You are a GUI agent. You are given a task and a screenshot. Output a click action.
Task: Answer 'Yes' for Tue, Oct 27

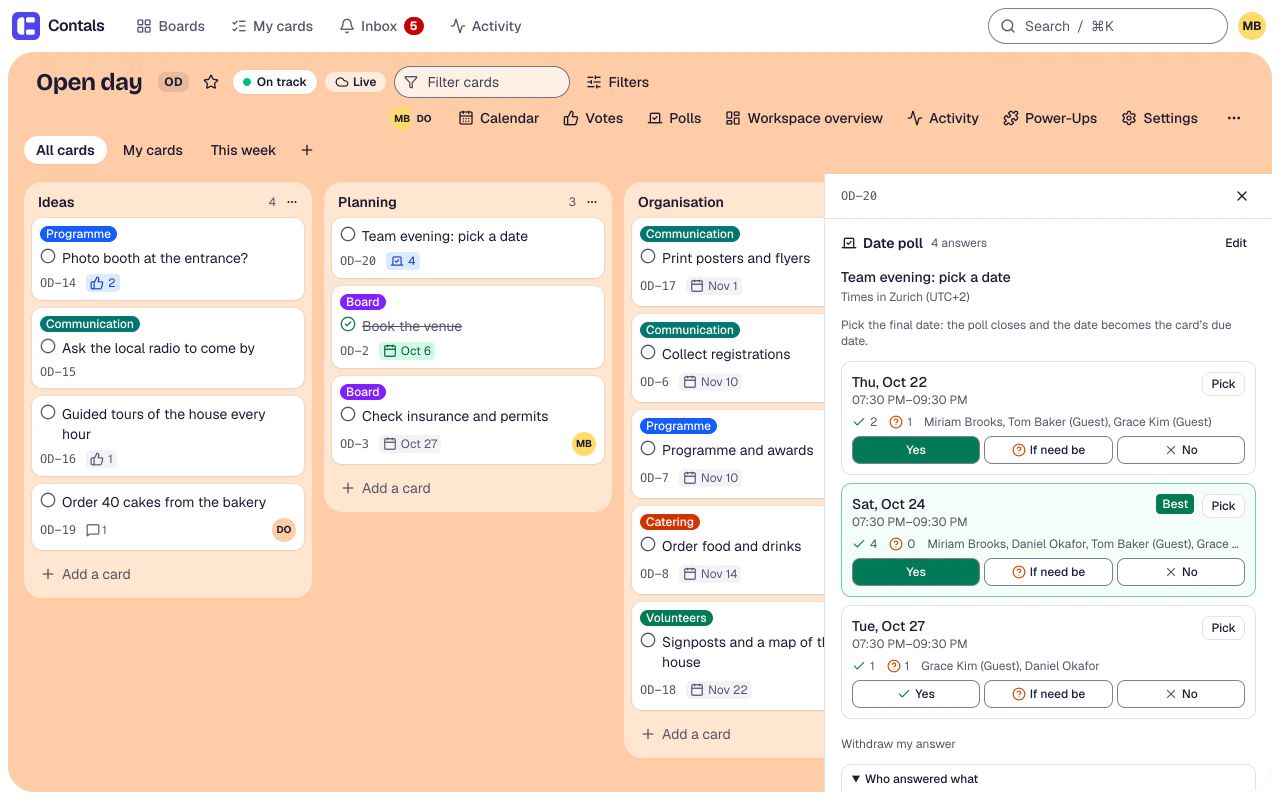point(916,694)
